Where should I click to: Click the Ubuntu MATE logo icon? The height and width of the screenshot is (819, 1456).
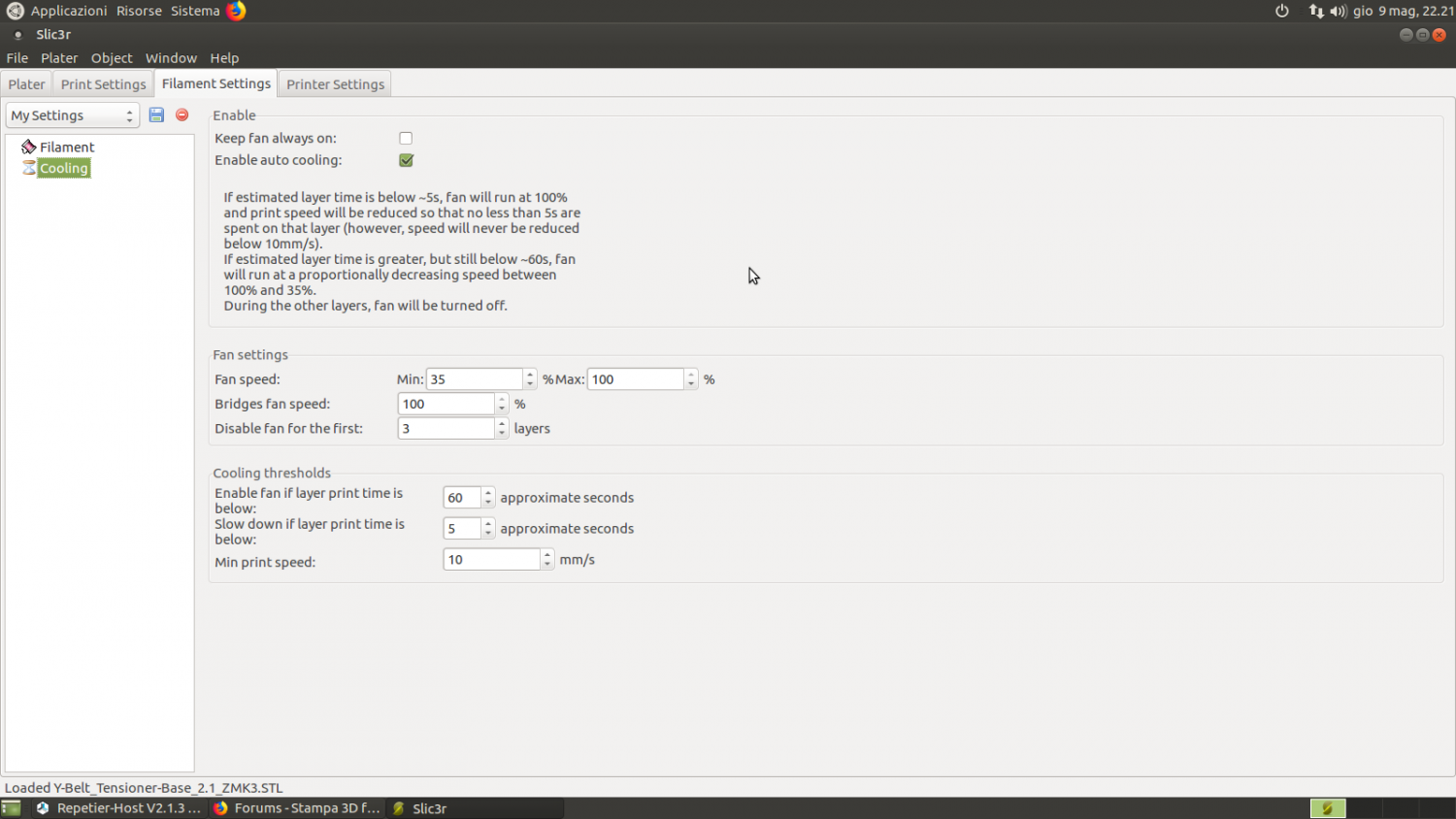coord(15,11)
